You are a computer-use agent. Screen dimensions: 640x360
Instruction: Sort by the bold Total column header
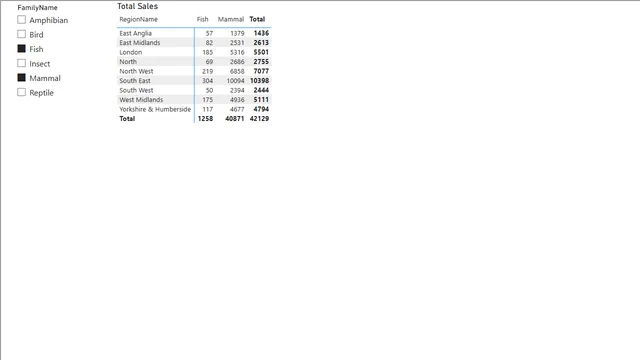[x=257, y=19]
